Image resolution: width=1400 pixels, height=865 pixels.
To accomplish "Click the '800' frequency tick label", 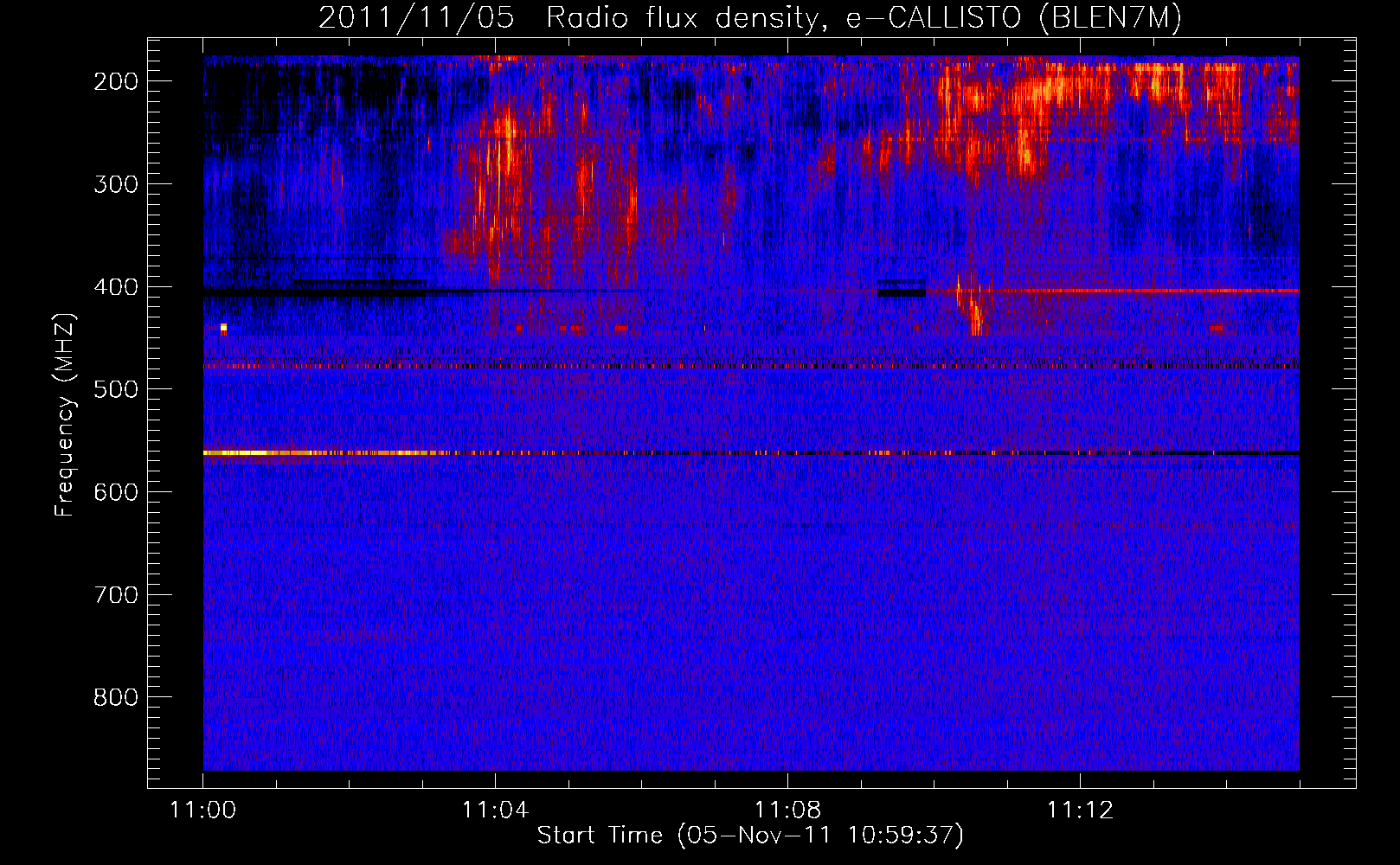I will tap(116, 697).
